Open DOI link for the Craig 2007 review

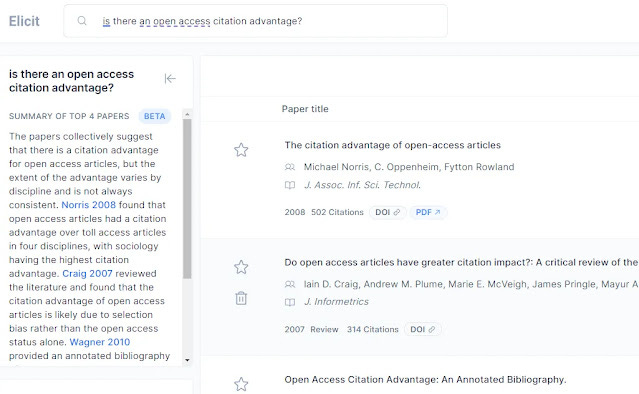click(423, 329)
